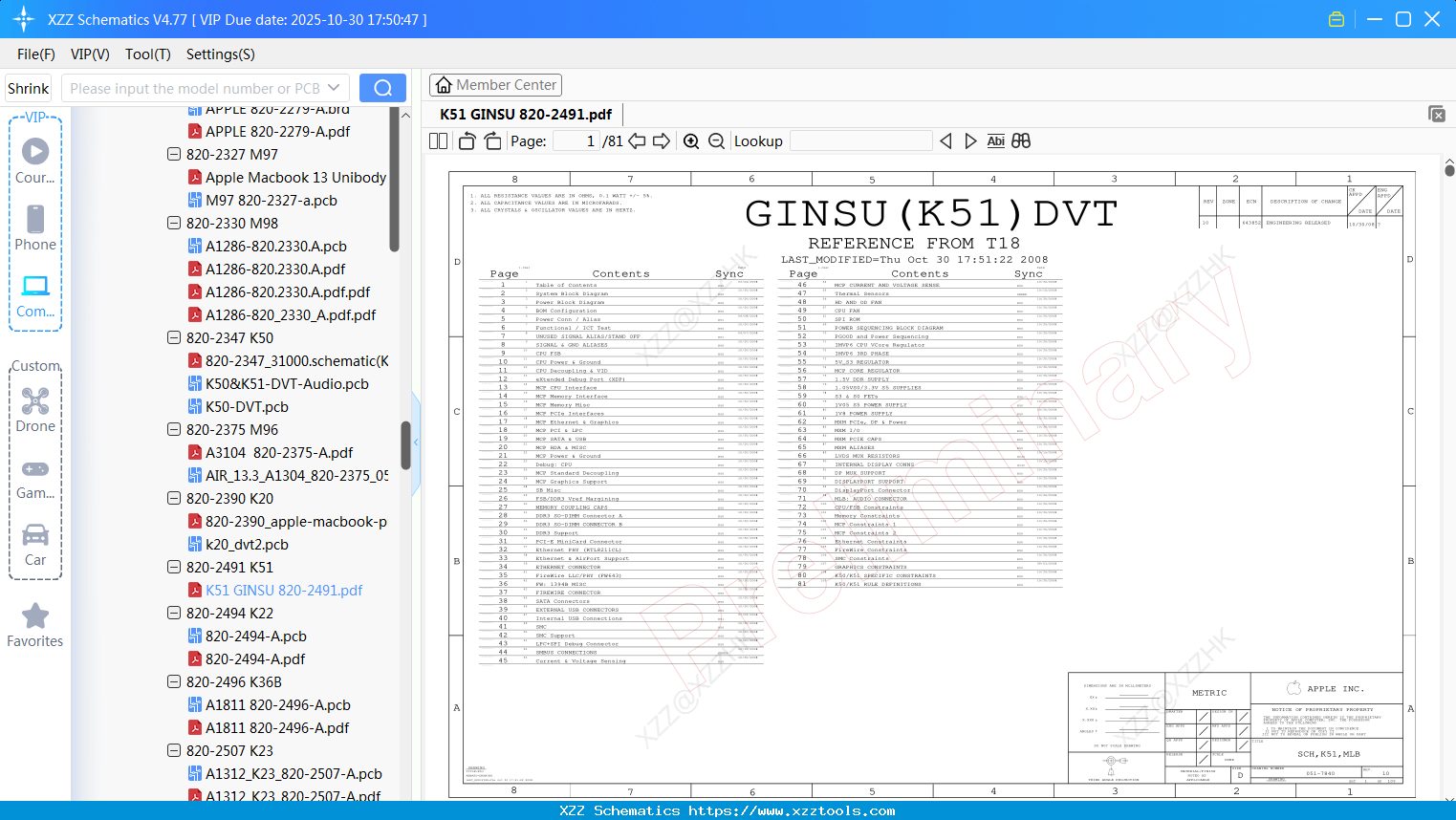The width and height of the screenshot is (1456, 820).
Task: Click the XZZ app logo
Action: tap(24, 19)
